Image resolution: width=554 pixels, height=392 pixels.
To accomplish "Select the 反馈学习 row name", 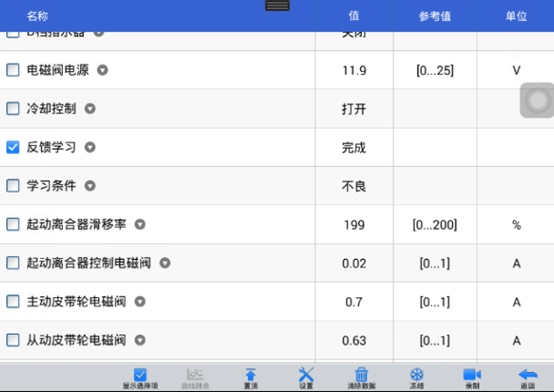I will pyautogui.click(x=52, y=147).
